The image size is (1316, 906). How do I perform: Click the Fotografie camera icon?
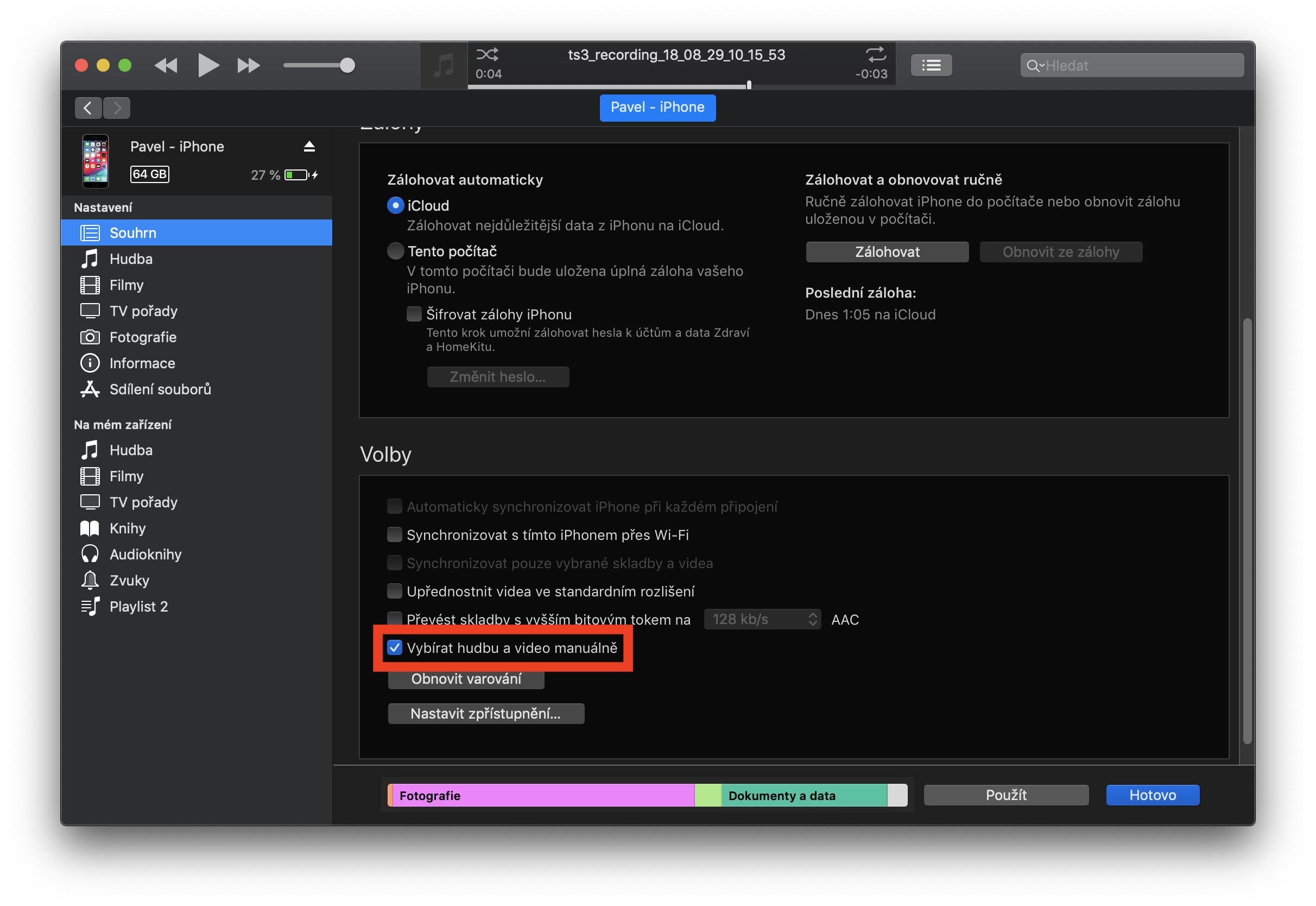pyautogui.click(x=90, y=337)
